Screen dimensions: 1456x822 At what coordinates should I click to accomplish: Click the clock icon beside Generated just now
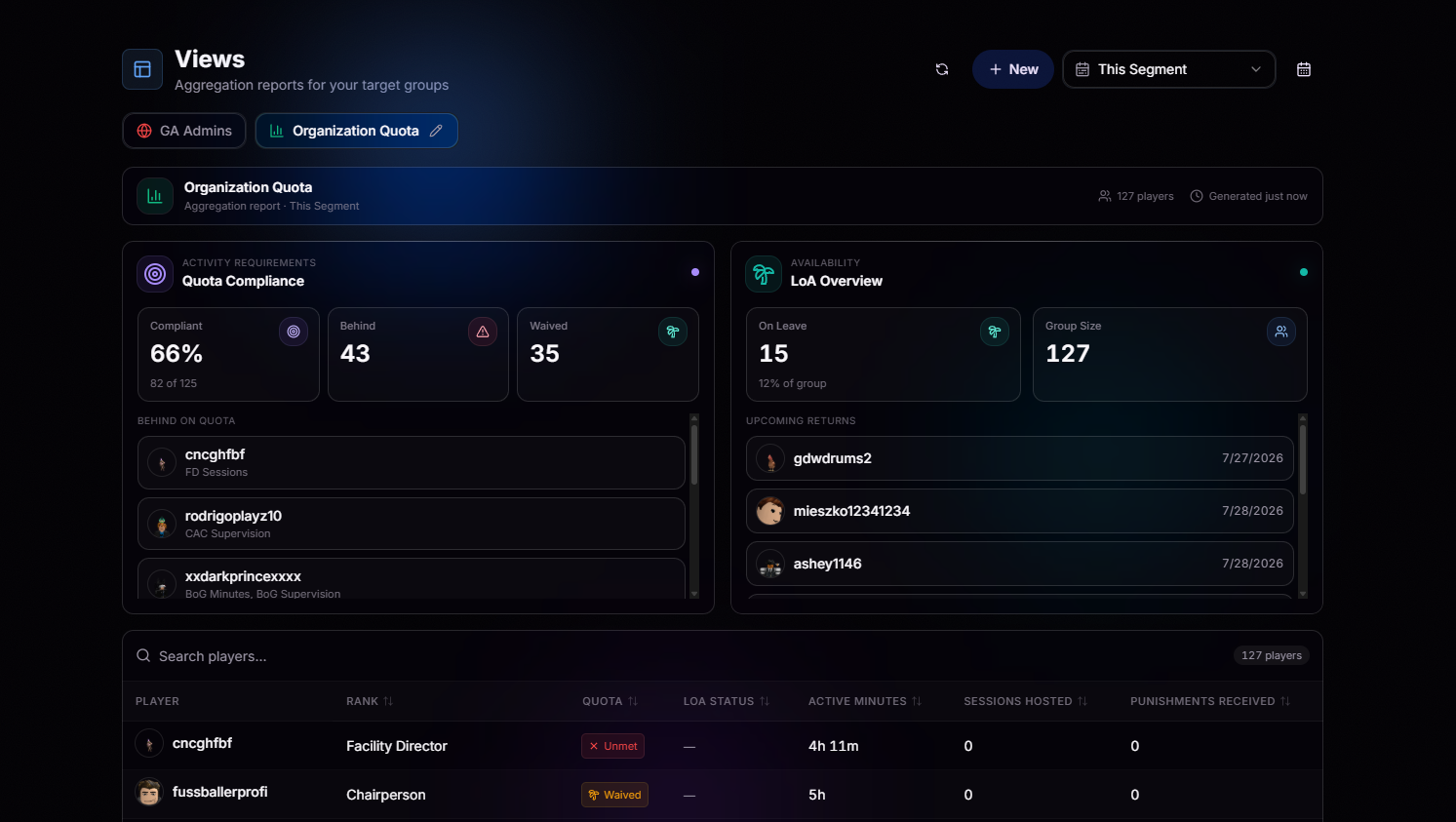[x=1197, y=196]
